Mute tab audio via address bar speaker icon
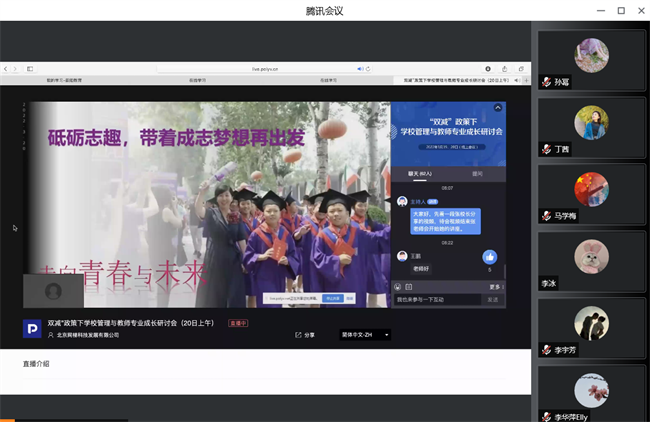The image size is (650, 422). click(360, 69)
